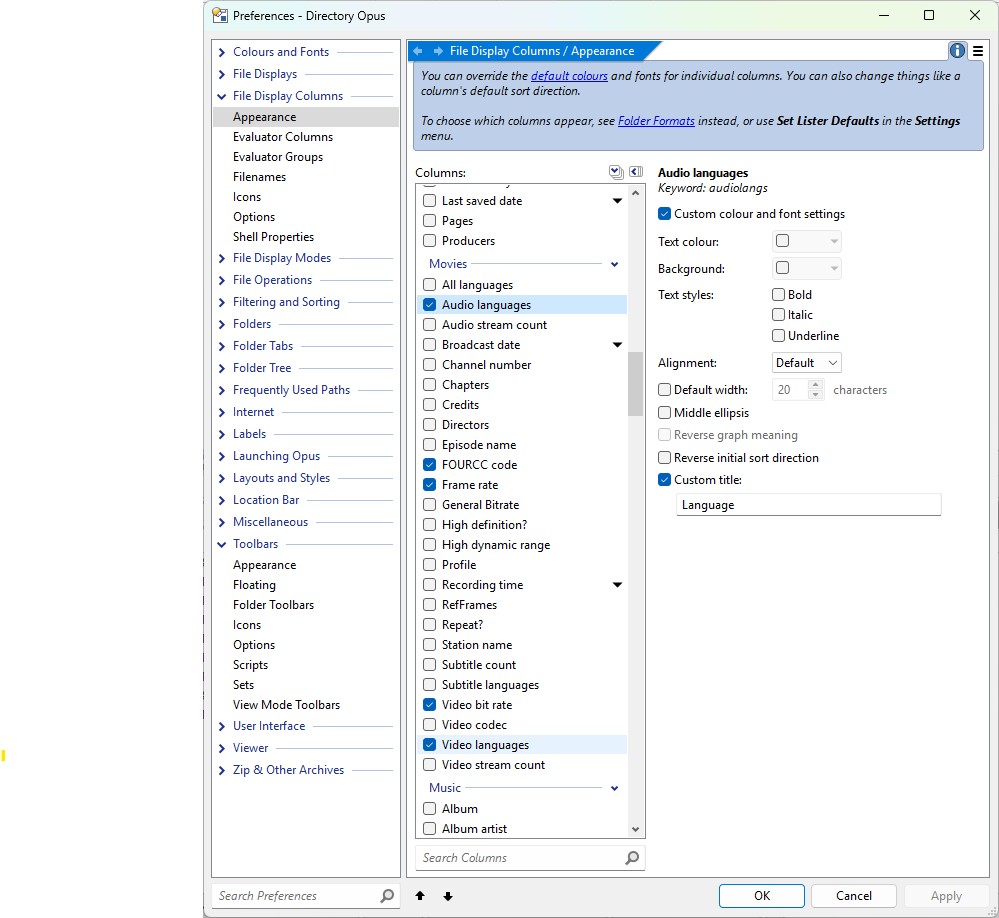Click the back navigation arrow in header
Viewport: 999px width, 918px height.
418,51
